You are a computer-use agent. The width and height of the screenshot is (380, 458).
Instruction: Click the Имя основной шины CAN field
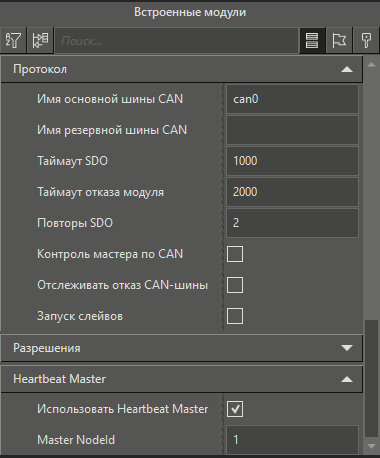pos(292,99)
